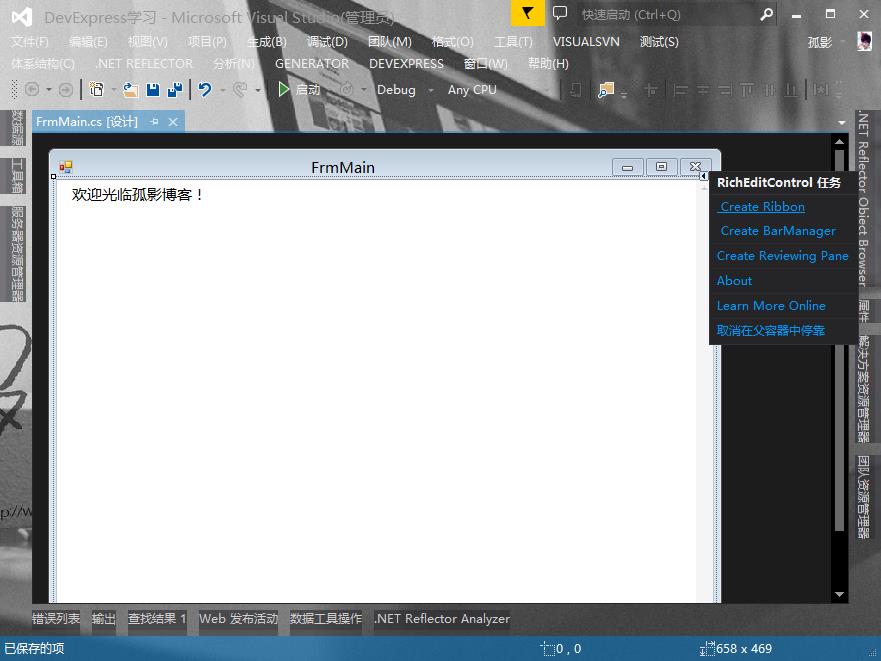Image resolution: width=881 pixels, height=661 pixels.
Task: Open the 解决方案资源管理器 side tab
Action: 864,388
